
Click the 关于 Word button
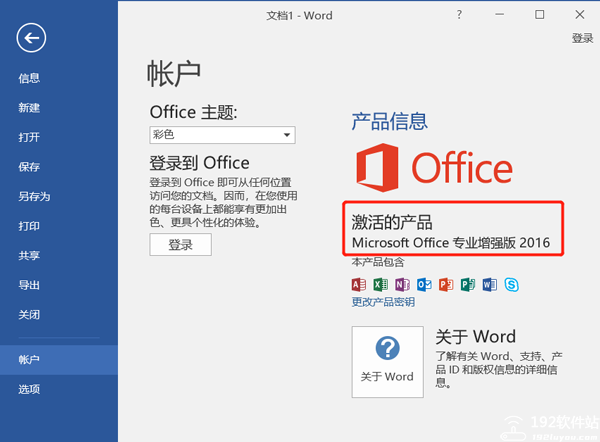[x=388, y=362]
